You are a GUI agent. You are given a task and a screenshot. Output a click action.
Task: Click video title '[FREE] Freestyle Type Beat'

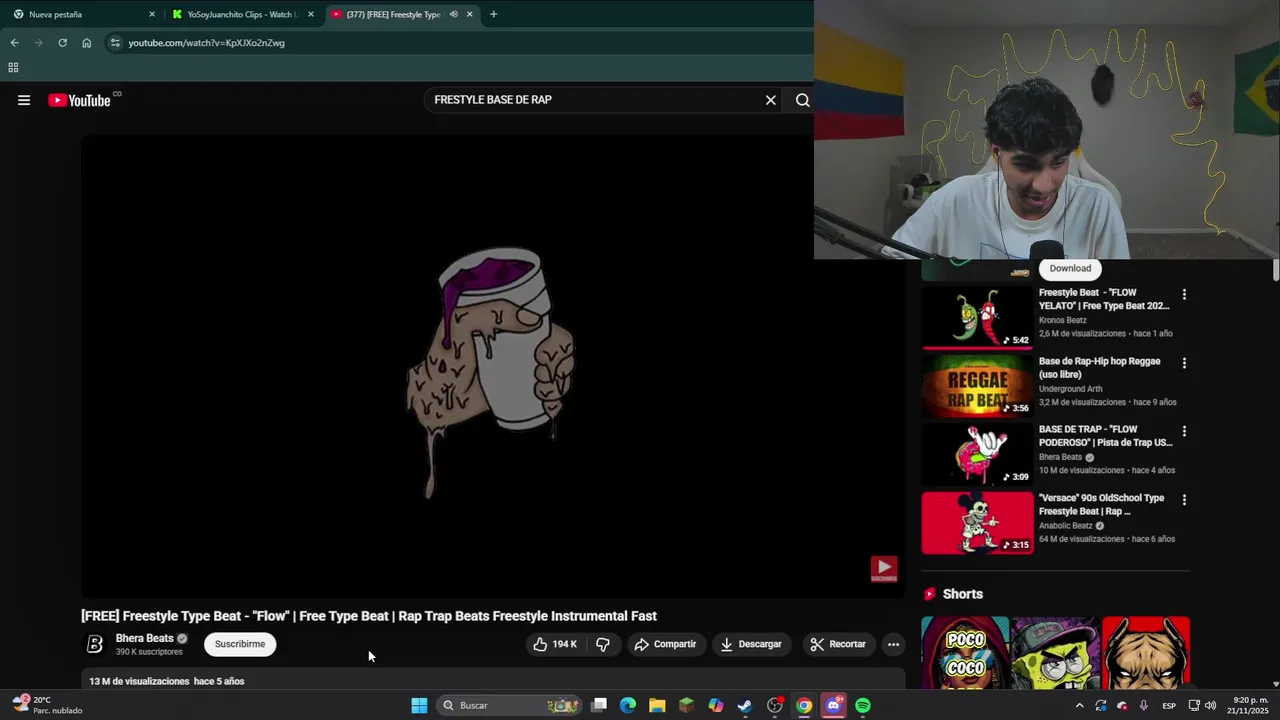click(x=369, y=616)
